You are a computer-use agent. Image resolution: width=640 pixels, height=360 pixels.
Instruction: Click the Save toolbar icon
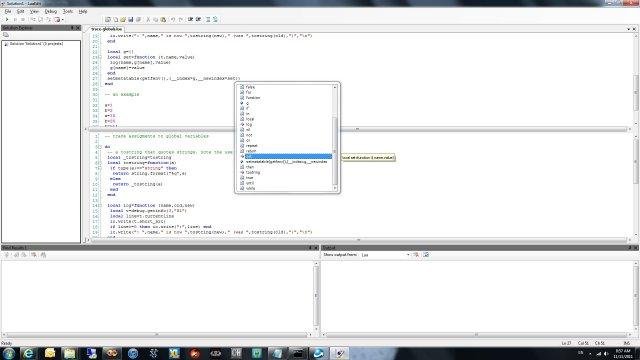pos(131,20)
